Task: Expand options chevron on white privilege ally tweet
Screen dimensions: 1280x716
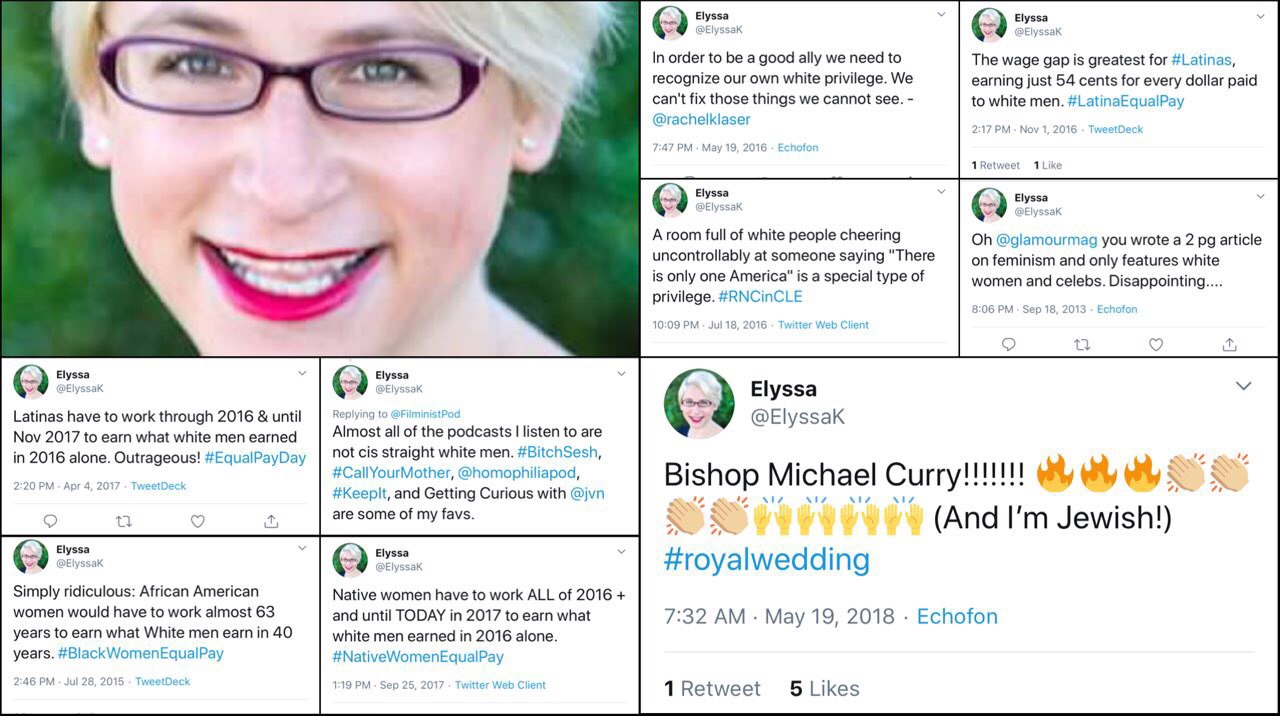Action: click(x=941, y=14)
